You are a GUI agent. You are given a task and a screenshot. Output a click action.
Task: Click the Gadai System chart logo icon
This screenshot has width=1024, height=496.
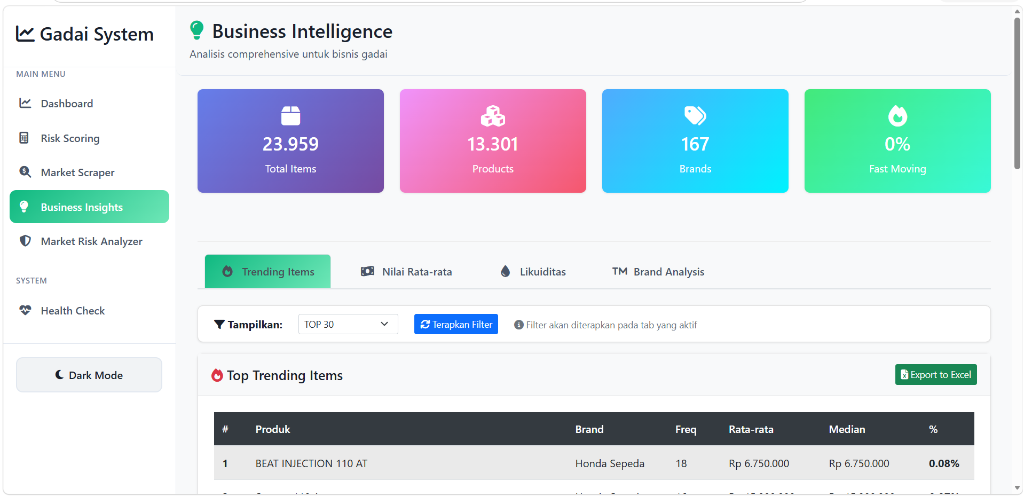click(25, 34)
